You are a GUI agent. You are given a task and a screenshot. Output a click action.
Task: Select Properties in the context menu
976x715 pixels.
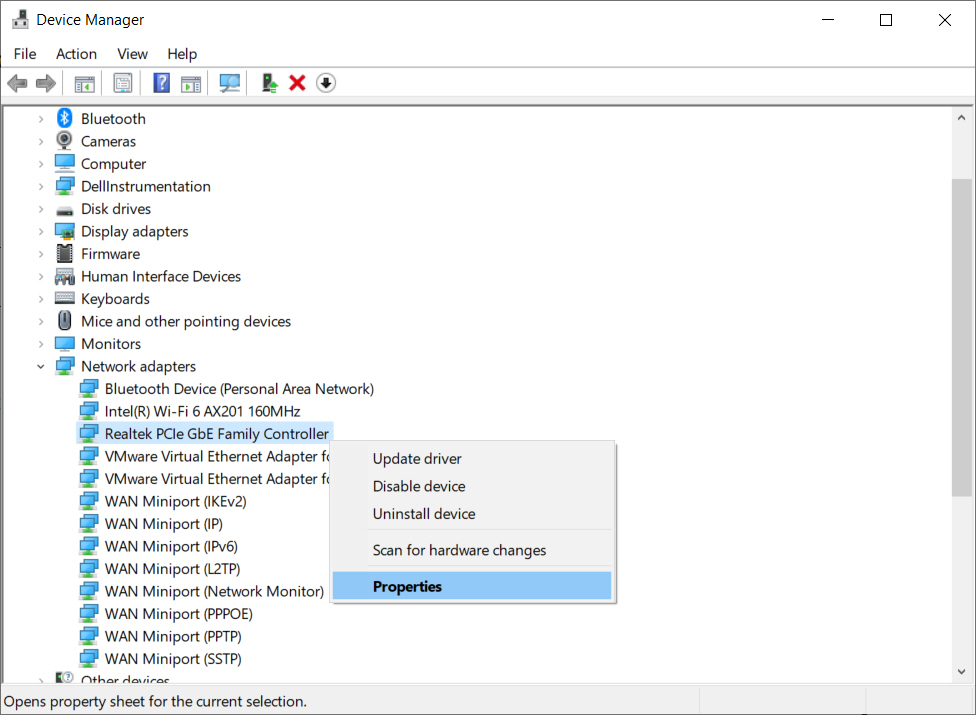(472, 586)
